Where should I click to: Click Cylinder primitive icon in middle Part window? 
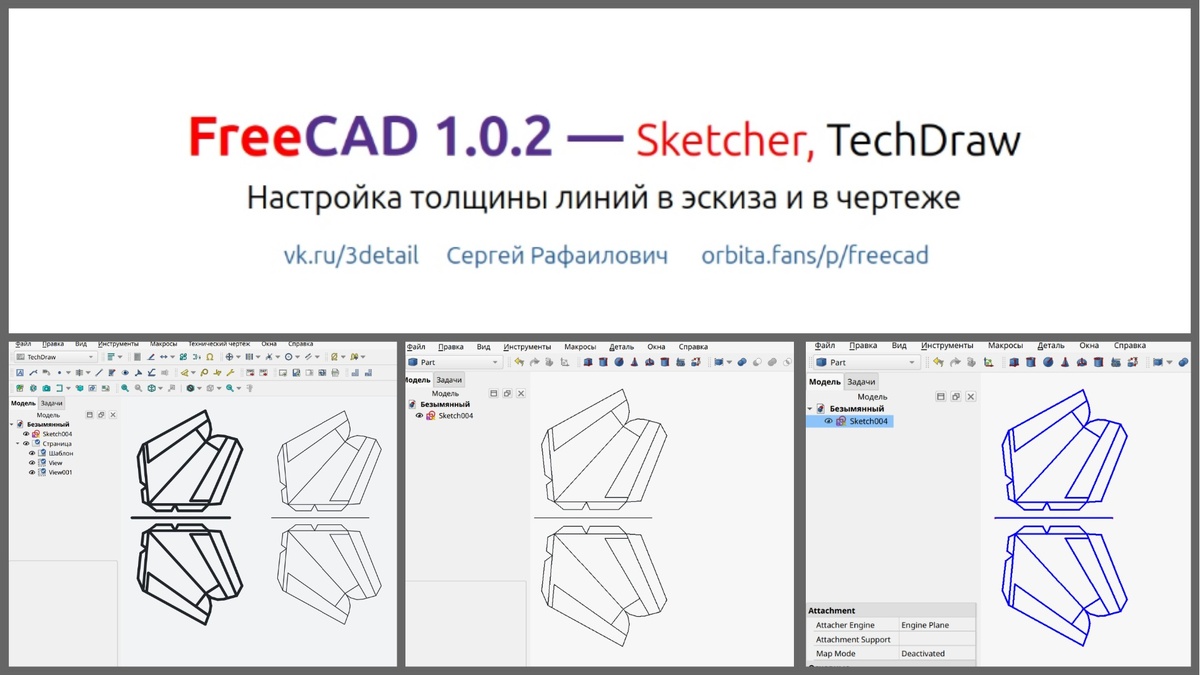603,362
